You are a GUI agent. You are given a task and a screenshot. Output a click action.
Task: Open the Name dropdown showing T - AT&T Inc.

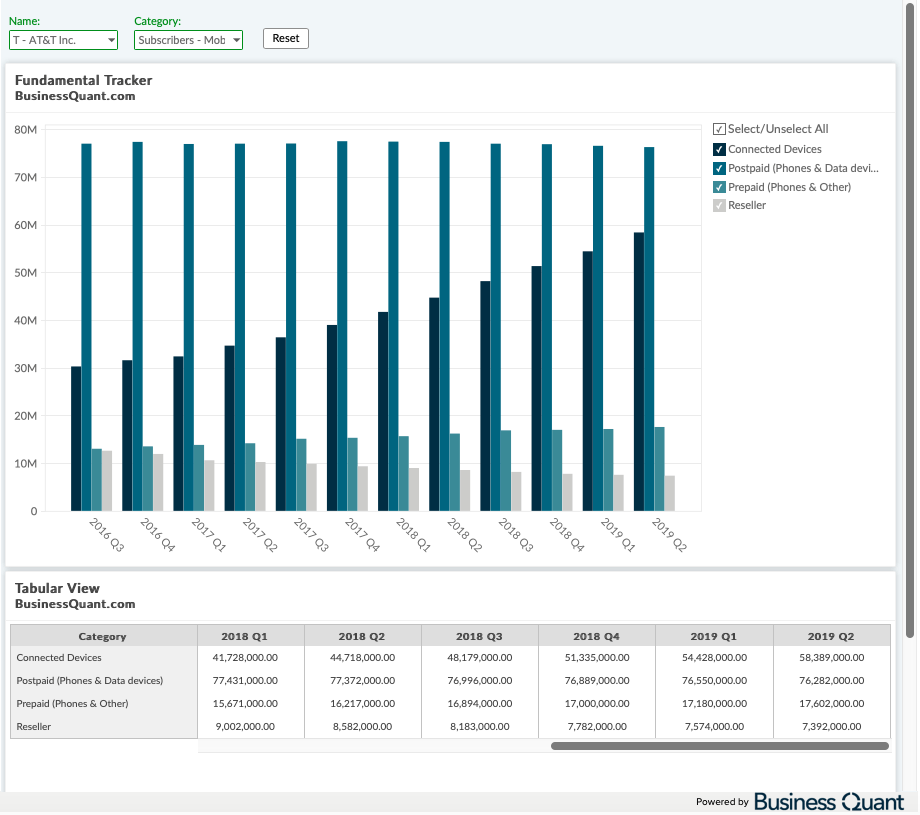point(63,40)
